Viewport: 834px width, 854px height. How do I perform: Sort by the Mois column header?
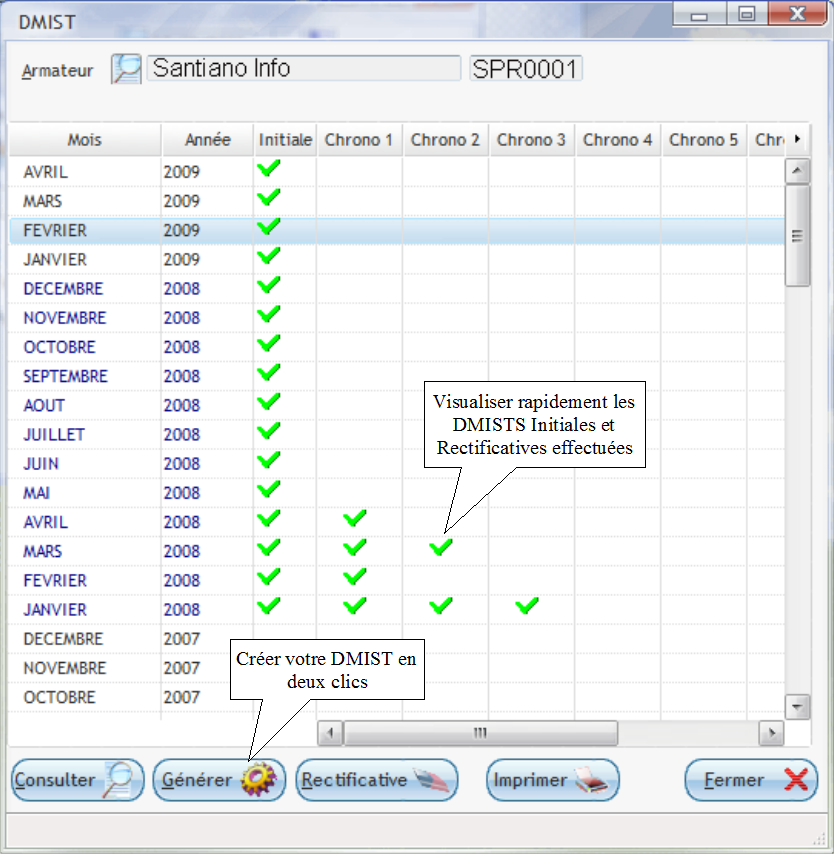[85, 140]
